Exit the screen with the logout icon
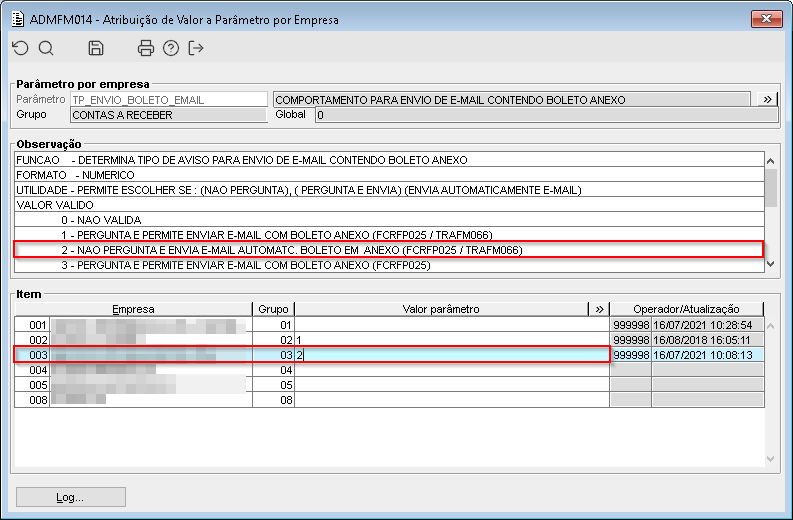The image size is (793, 520). pyautogui.click(x=196, y=48)
